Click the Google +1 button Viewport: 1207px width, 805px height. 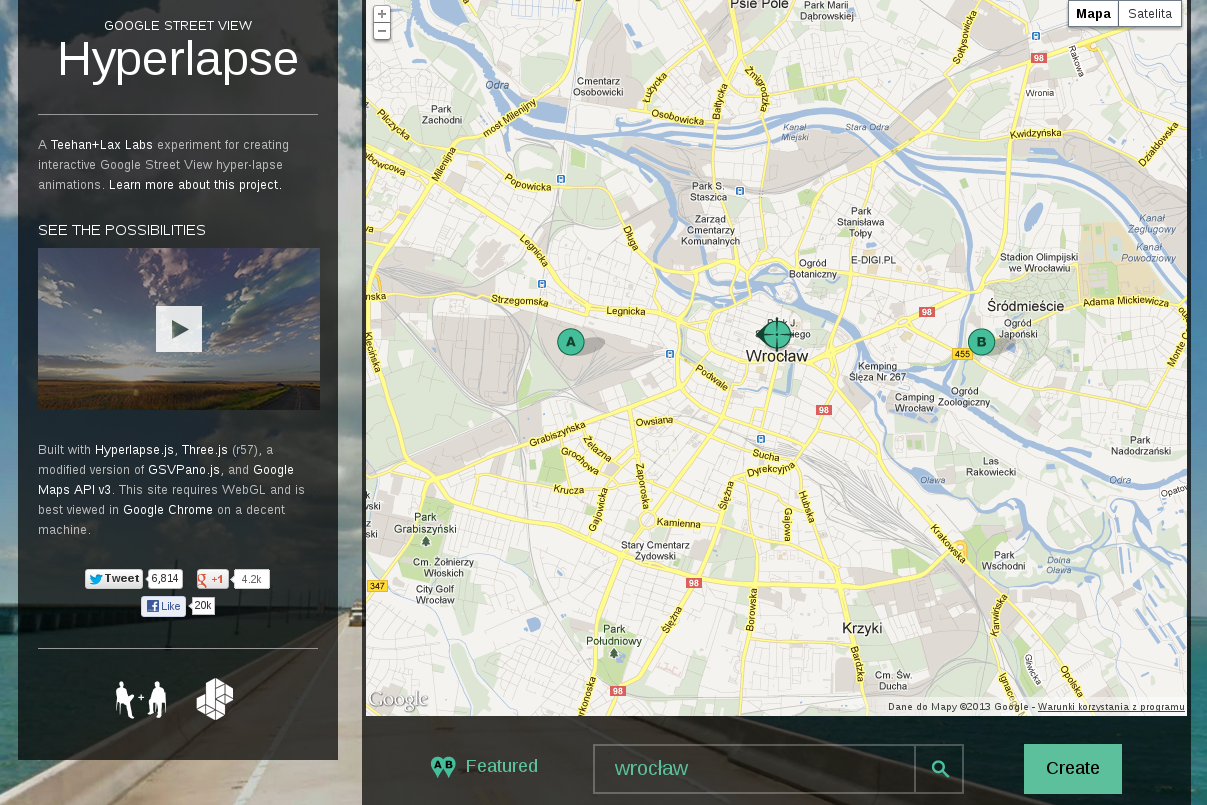pyautogui.click(x=213, y=579)
